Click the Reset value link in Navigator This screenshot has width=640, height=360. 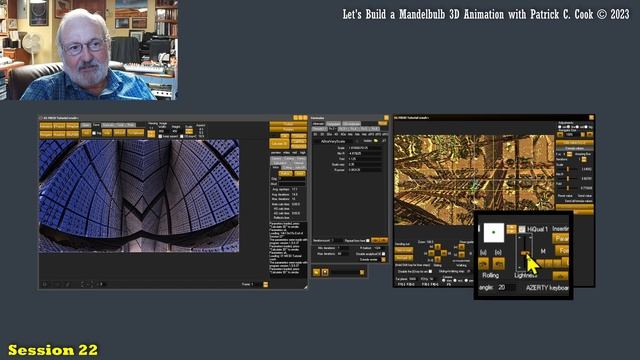click(565, 196)
